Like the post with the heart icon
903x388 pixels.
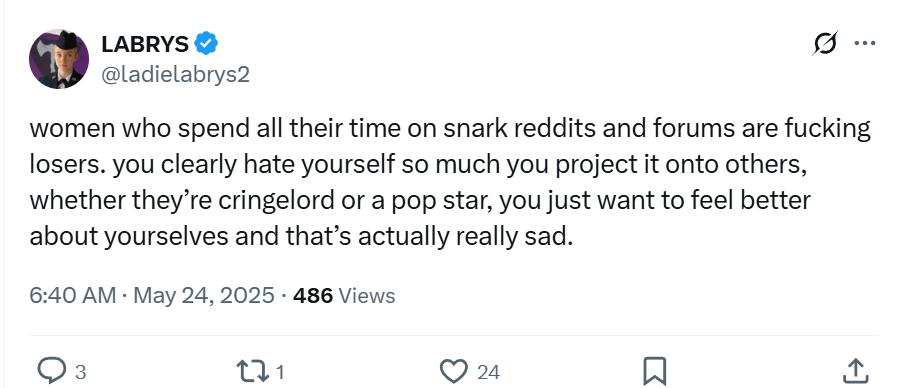pos(454,371)
